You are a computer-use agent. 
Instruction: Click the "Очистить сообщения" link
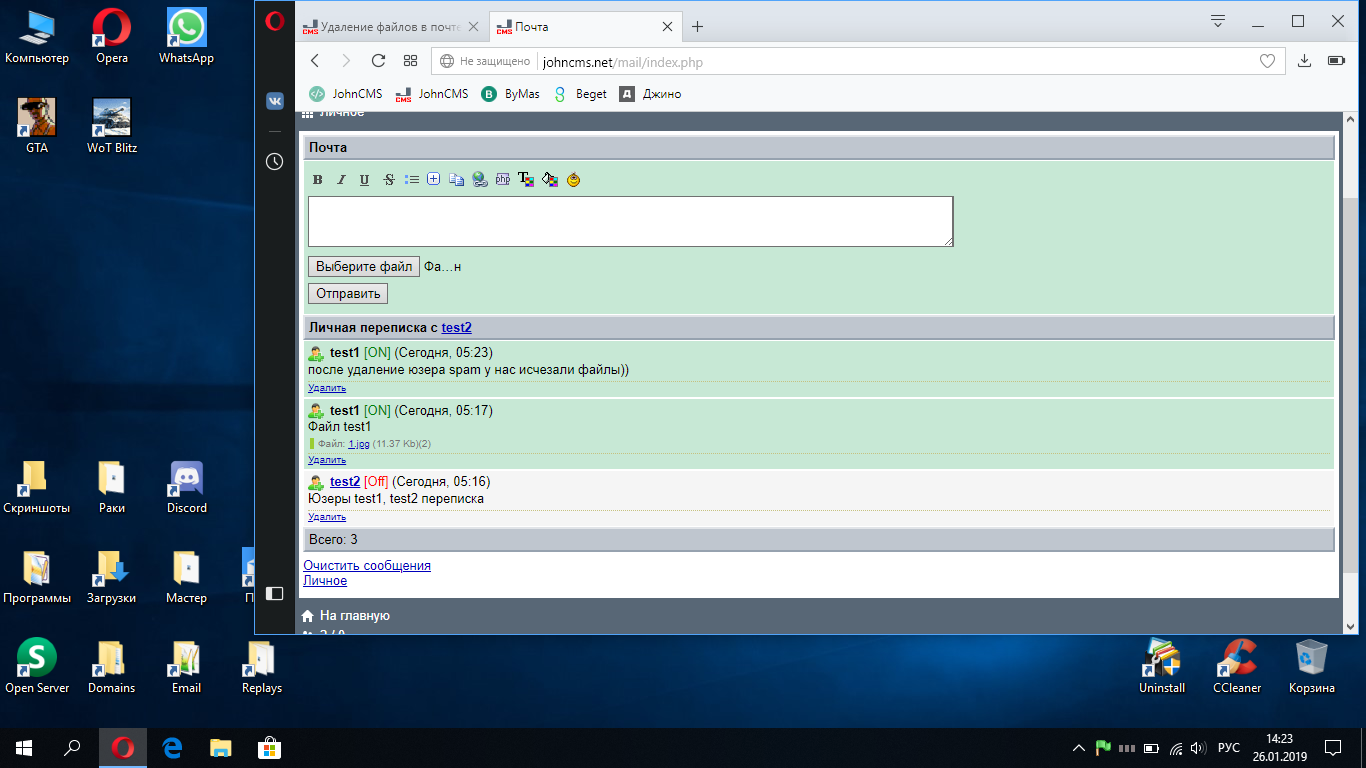tap(367, 566)
